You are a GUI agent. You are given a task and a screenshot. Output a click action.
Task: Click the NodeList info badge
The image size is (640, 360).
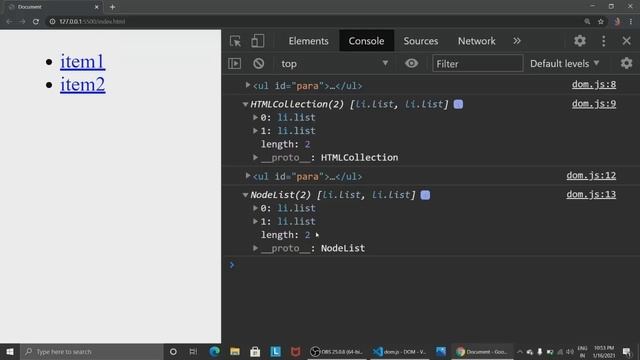coord(425,195)
